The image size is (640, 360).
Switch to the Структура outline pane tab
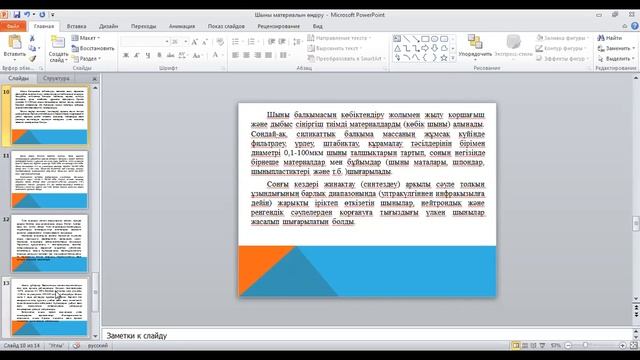click(x=56, y=78)
